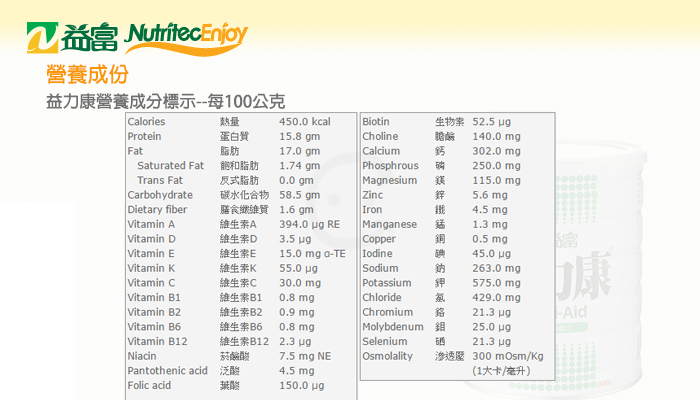Select the Vitamin B6 label

coord(154,327)
